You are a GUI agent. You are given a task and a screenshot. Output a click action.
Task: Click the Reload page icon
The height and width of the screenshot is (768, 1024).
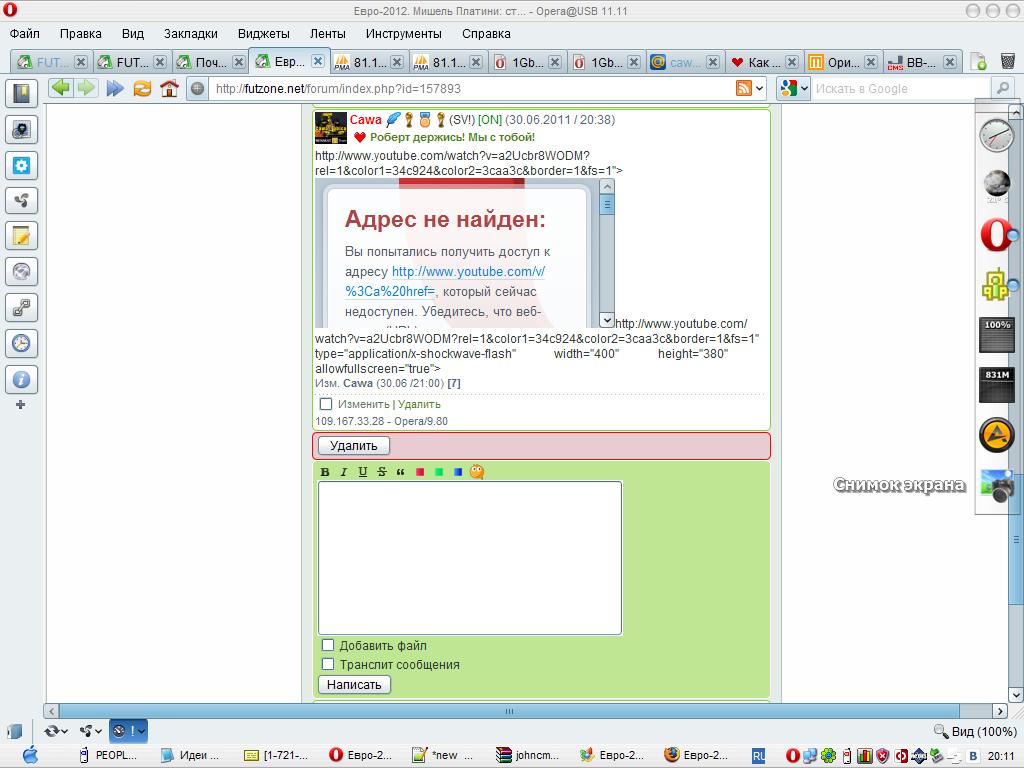[142, 88]
